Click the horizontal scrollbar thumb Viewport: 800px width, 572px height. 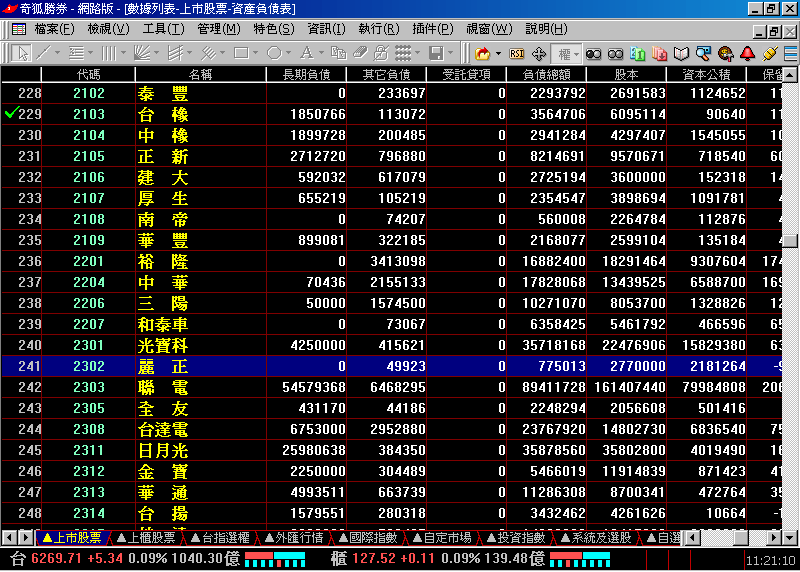click(741, 537)
